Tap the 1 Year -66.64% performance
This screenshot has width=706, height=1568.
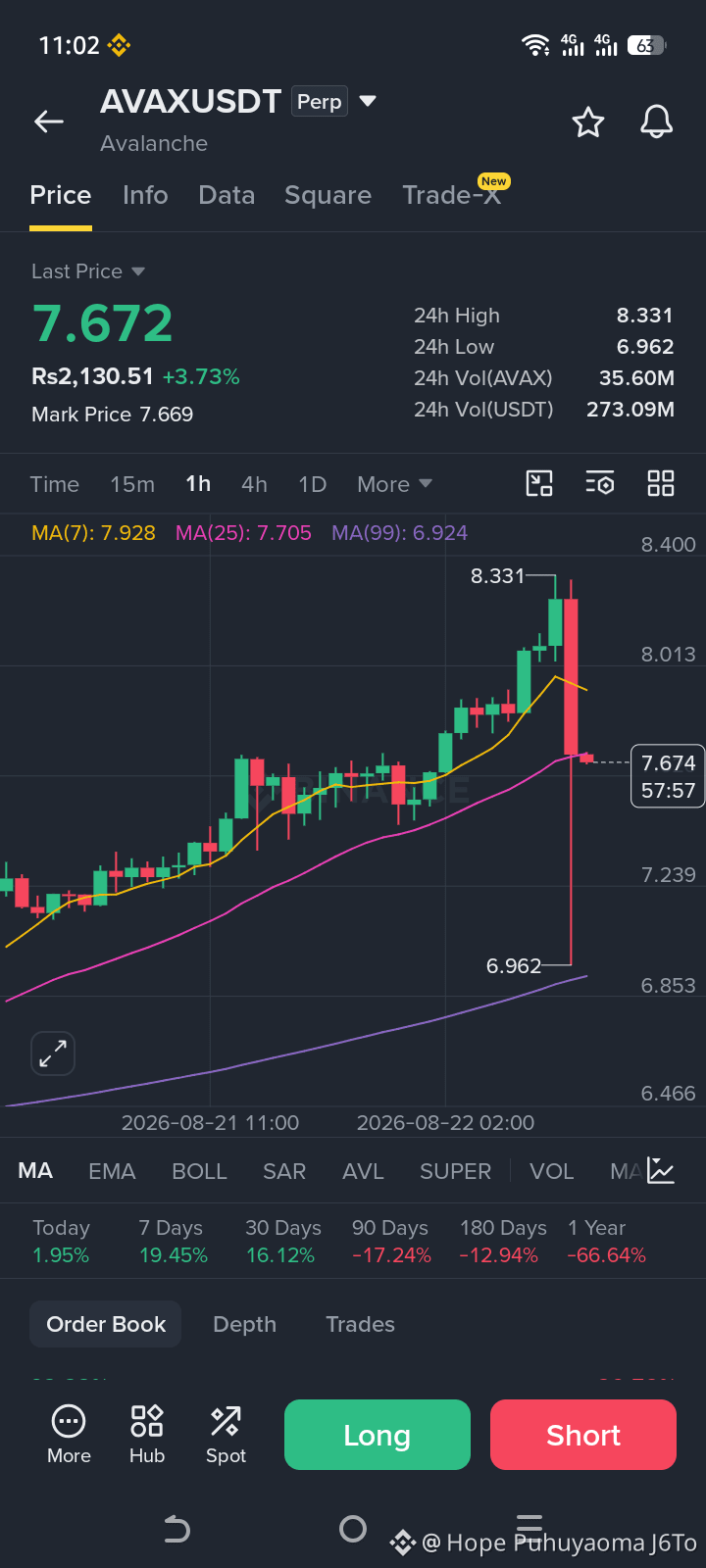[607, 1242]
